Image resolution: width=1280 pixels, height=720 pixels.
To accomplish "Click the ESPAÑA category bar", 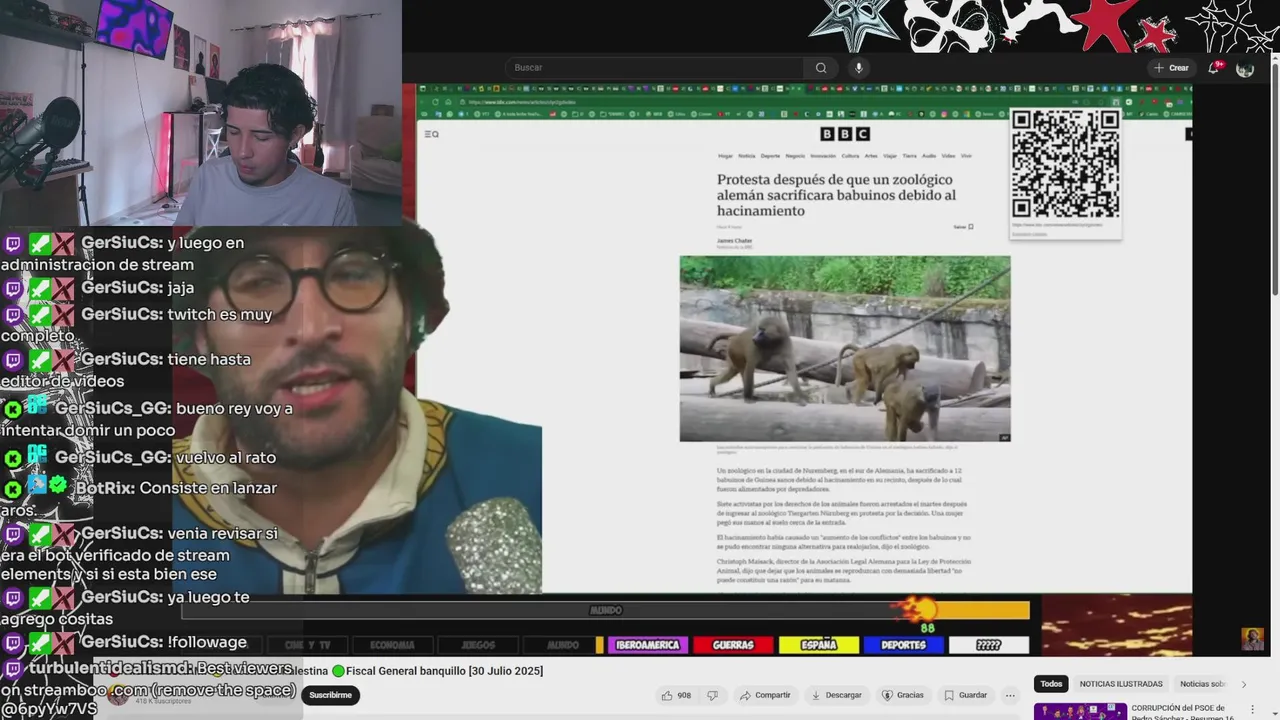I will (818, 645).
